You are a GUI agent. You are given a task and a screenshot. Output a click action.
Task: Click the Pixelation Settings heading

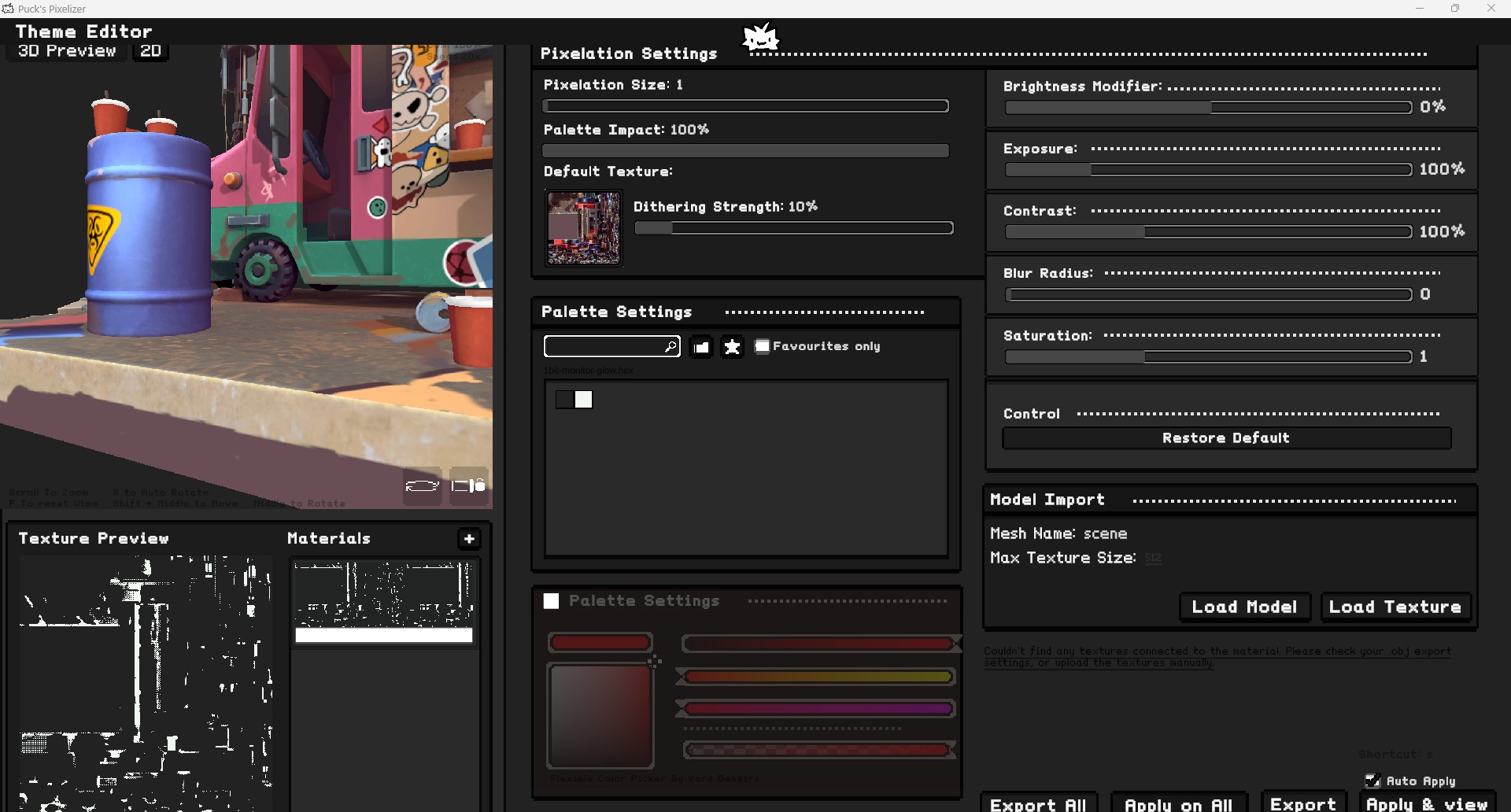(629, 54)
